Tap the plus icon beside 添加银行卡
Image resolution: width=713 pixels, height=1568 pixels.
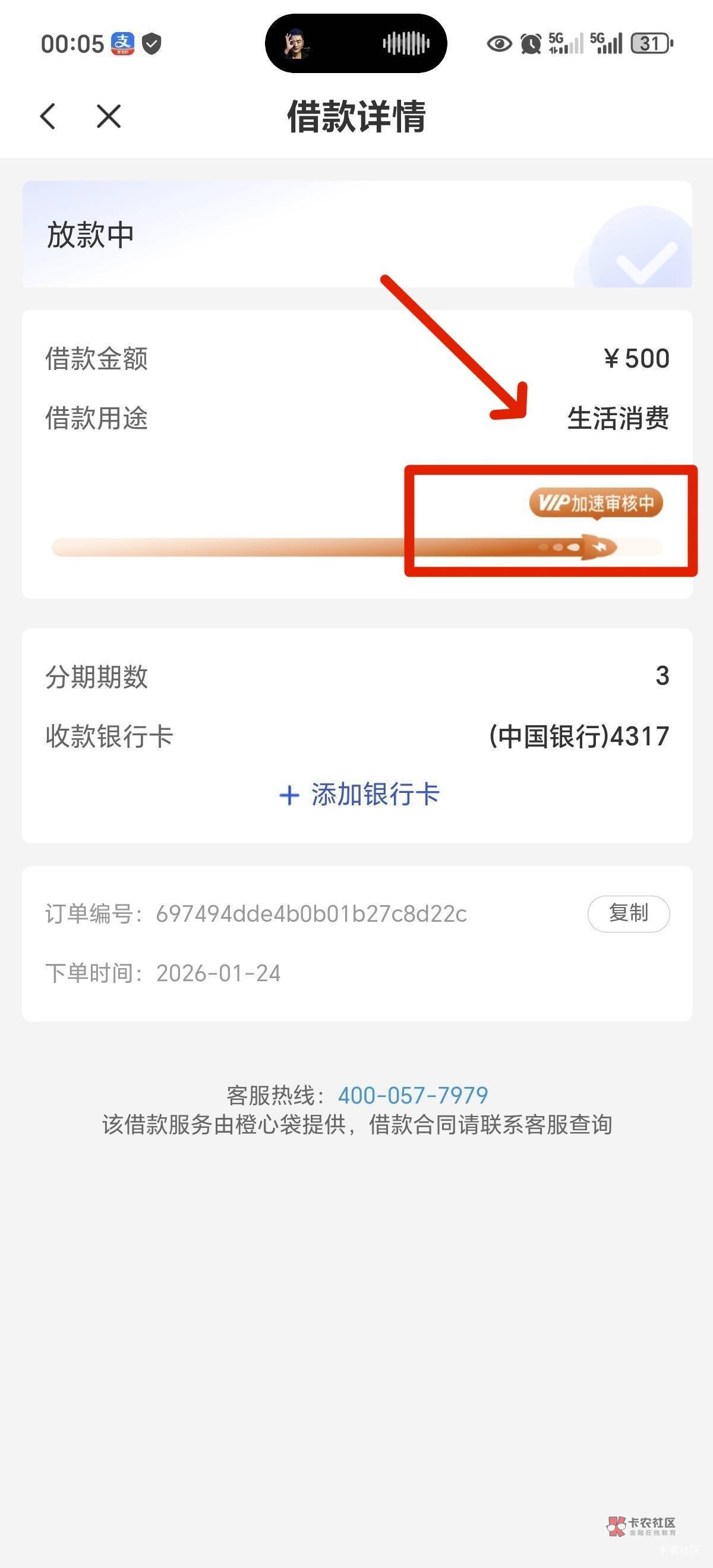coord(289,795)
